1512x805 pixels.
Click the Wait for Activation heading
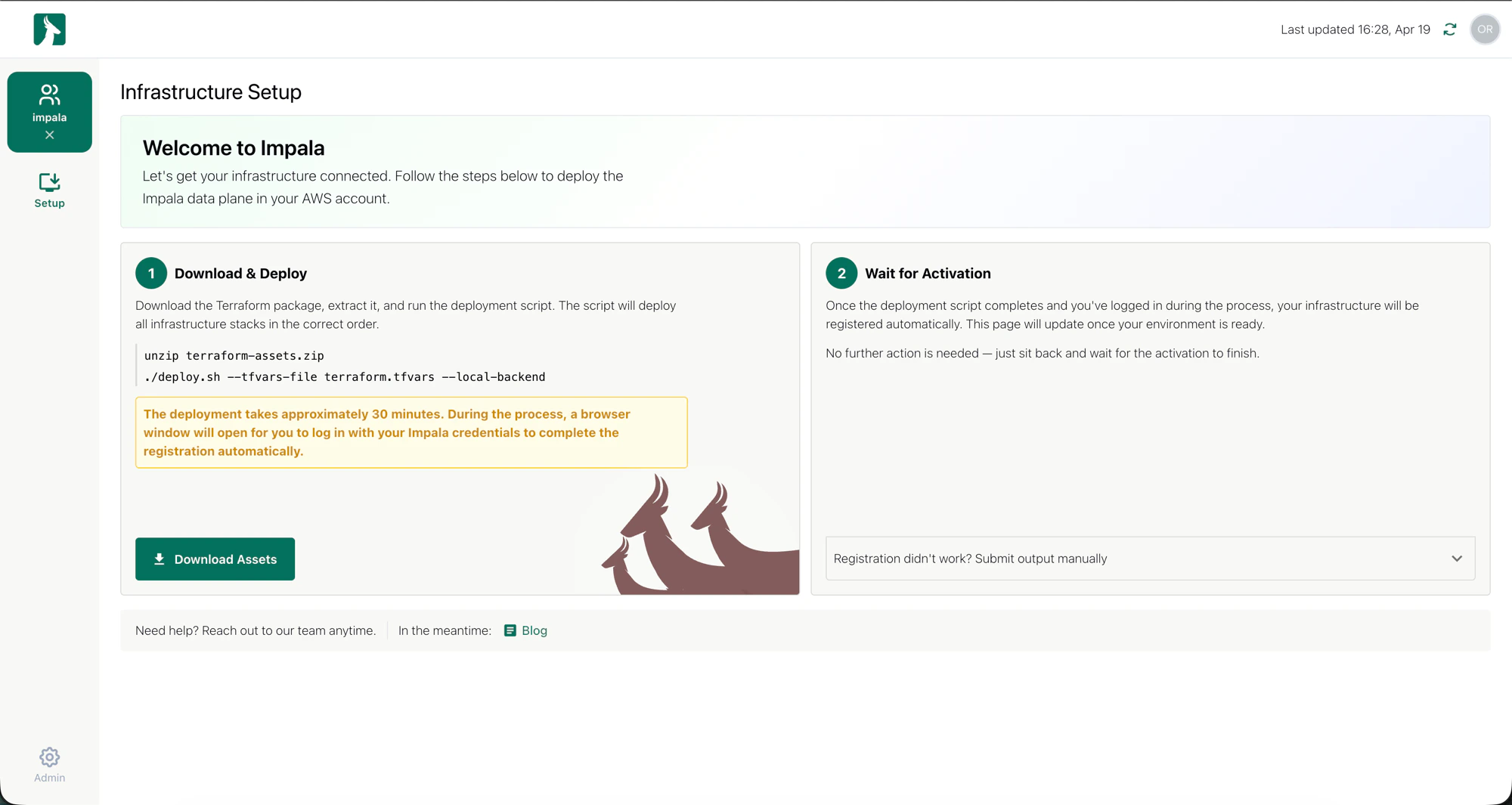pyautogui.click(x=928, y=274)
